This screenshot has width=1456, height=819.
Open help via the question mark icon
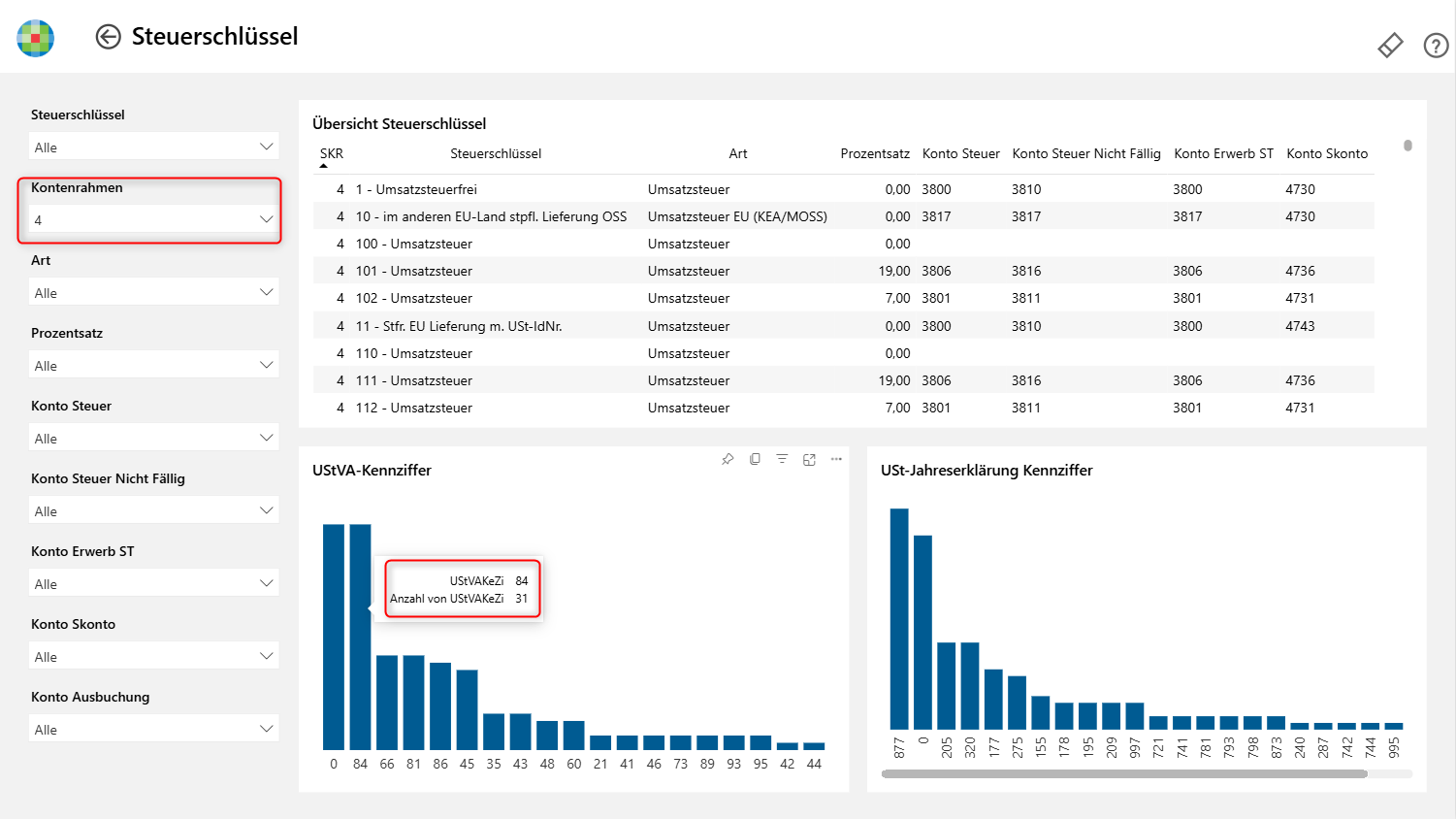click(1436, 46)
